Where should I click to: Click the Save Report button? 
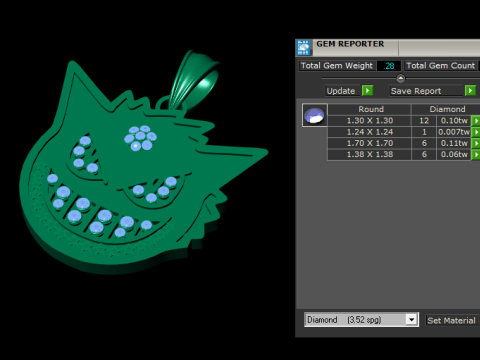(x=427, y=91)
